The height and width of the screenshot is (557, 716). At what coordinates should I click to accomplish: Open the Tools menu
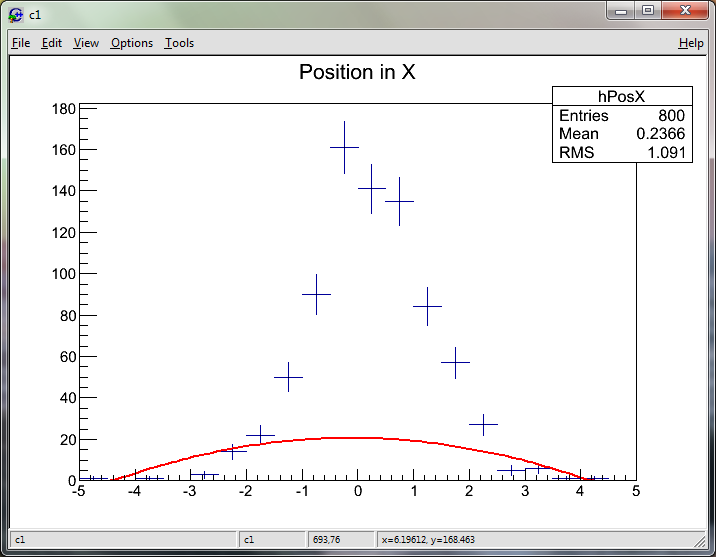pyautogui.click(x=179, y=43)
